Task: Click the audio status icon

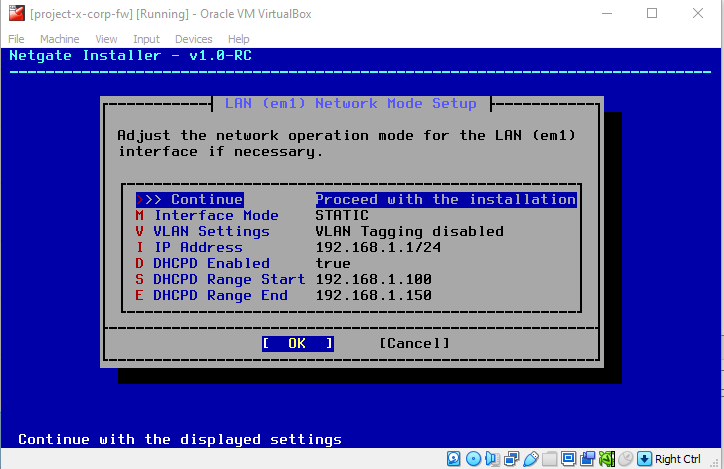Action: [x=492, y=459]
